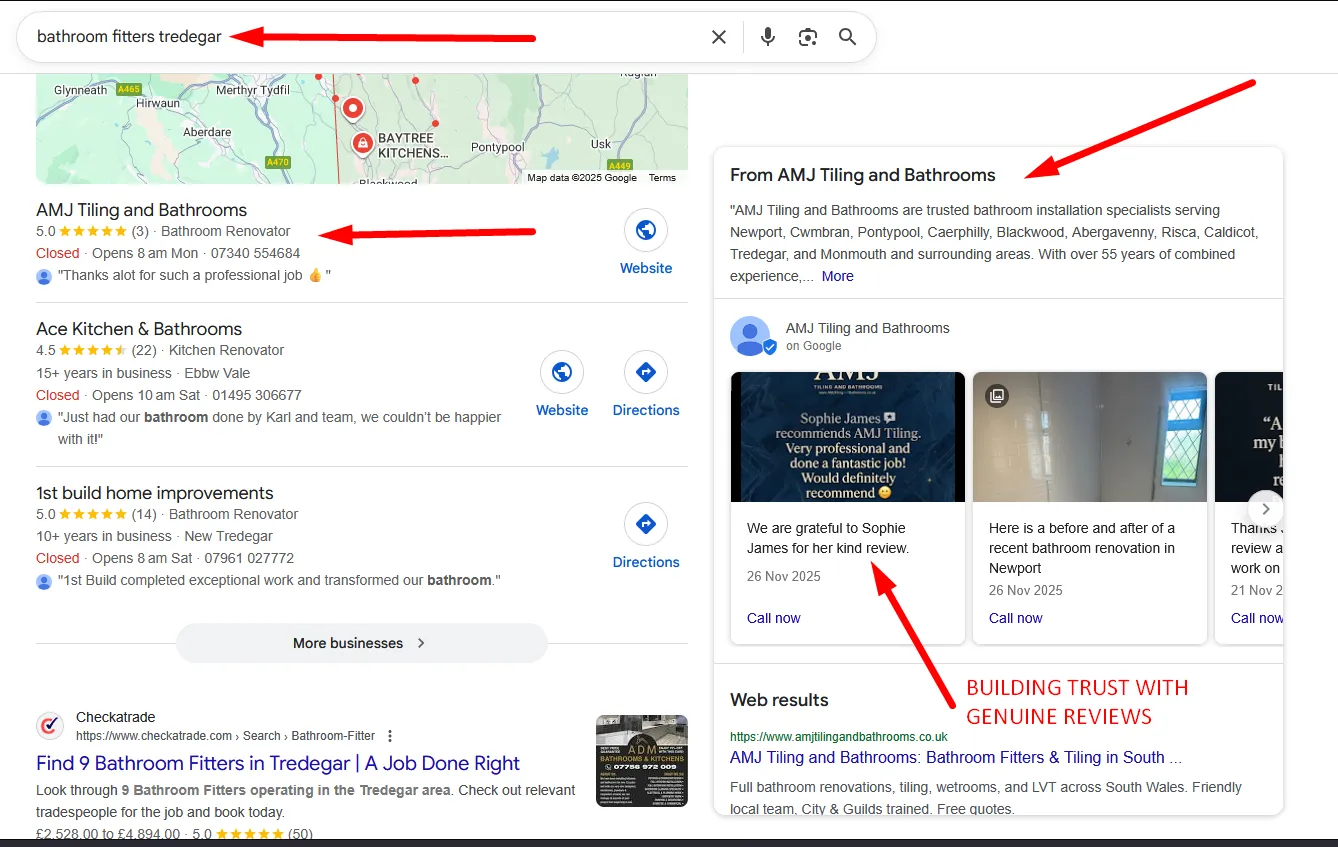
Task: Open the partially visible third post's Call now
Action: [x=1257, y=618]
